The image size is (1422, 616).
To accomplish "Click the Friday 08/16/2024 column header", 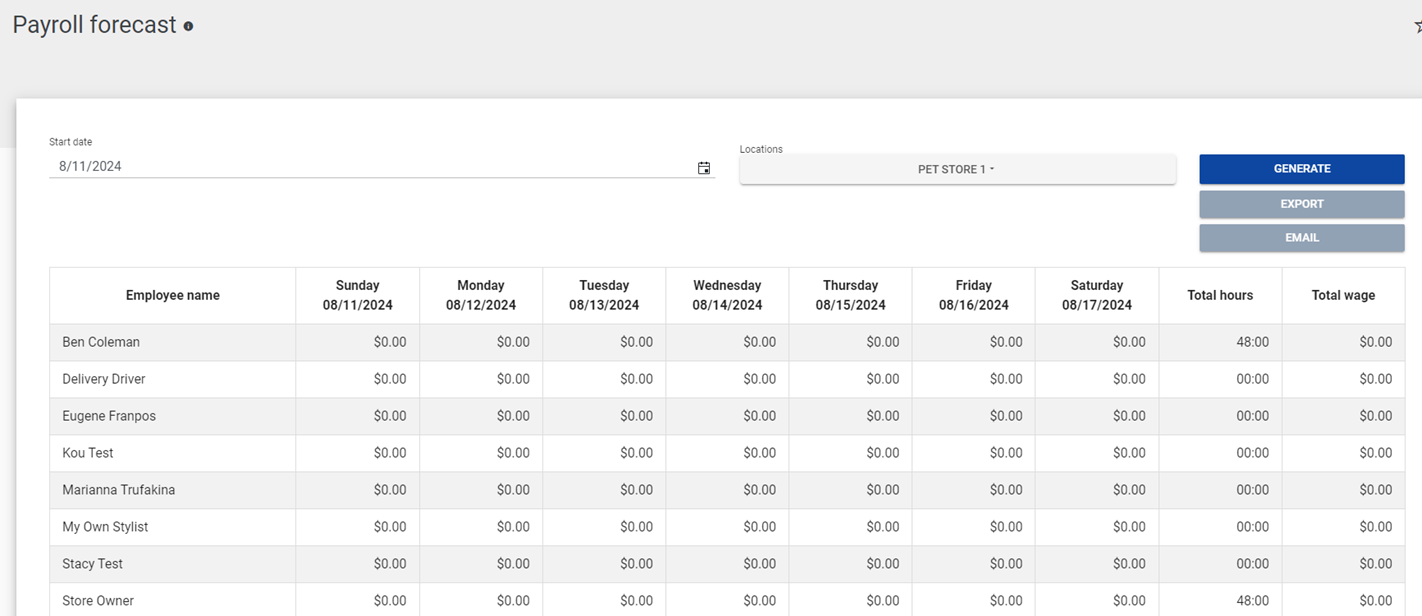I will pos(974,295).
